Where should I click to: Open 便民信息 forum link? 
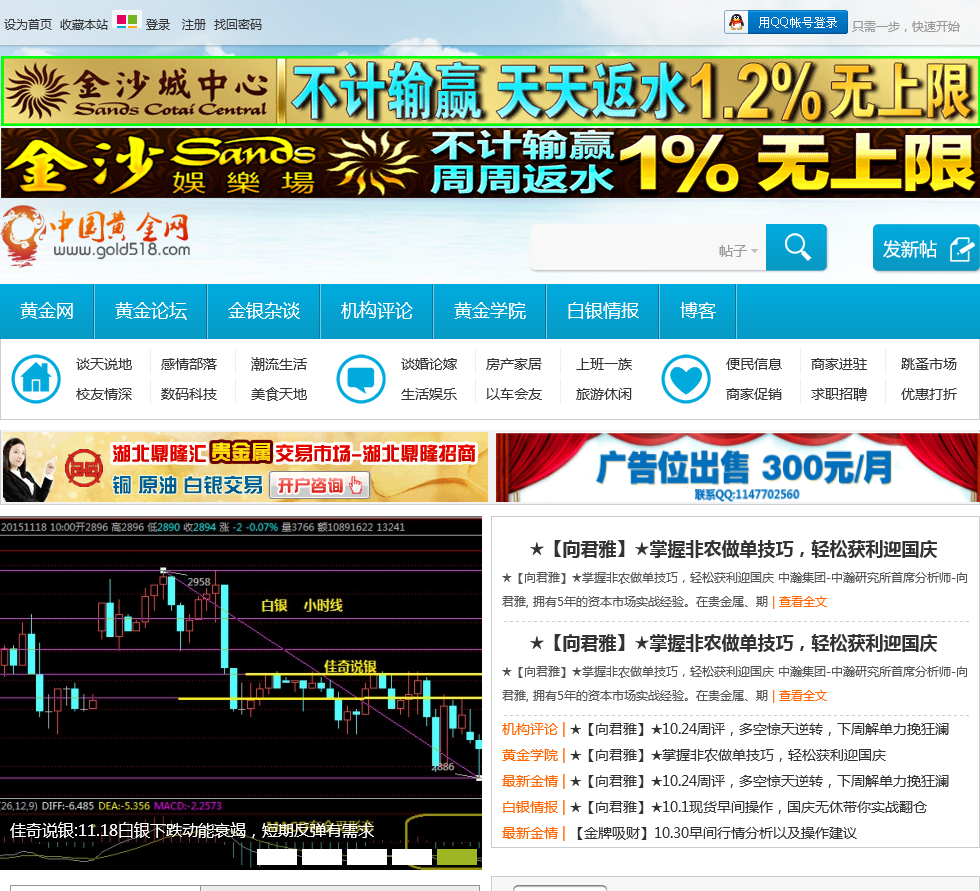pyautogui.click(x=754, y=364)
